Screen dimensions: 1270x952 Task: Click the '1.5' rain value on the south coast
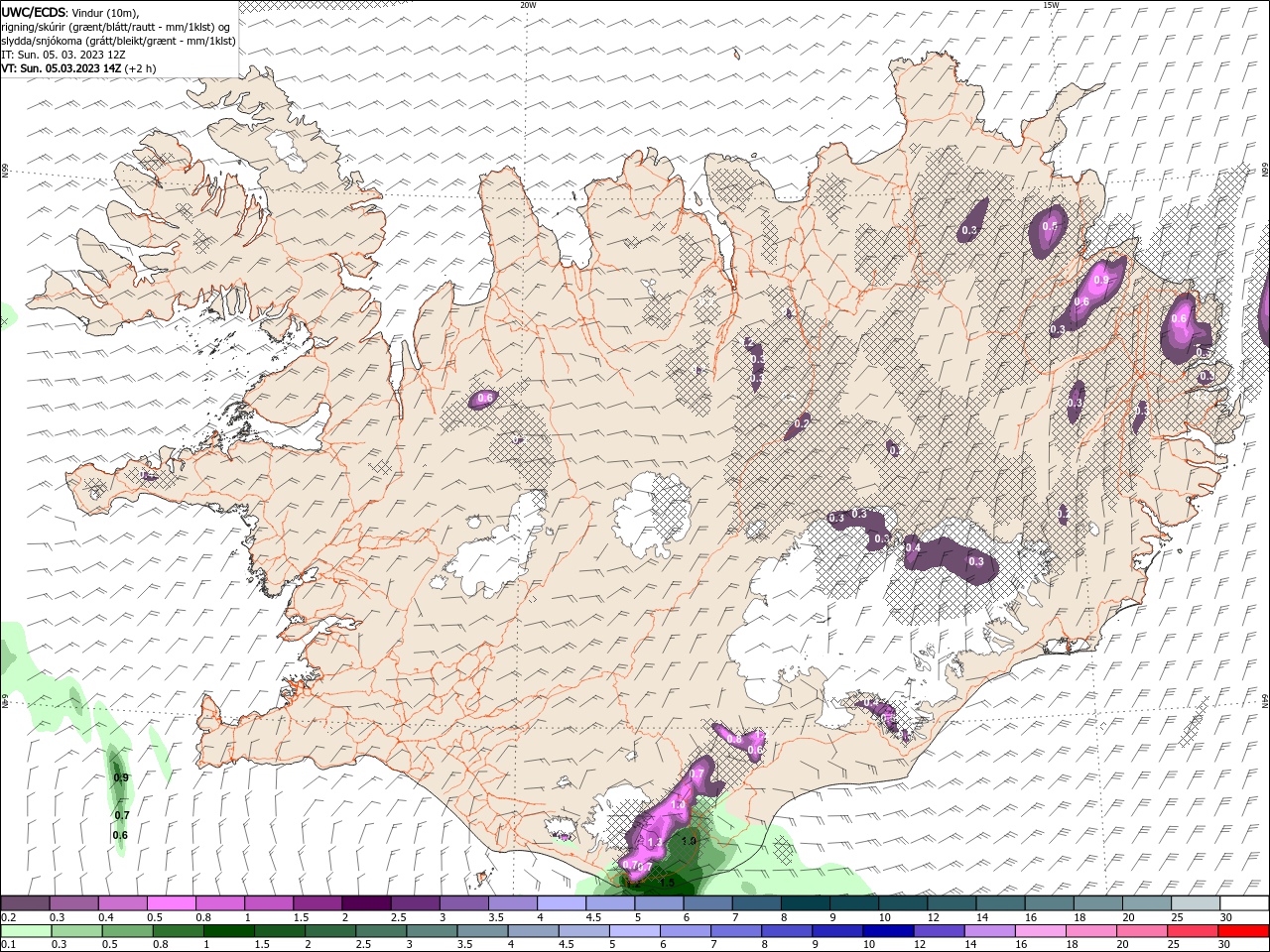[x=667, y=883]
